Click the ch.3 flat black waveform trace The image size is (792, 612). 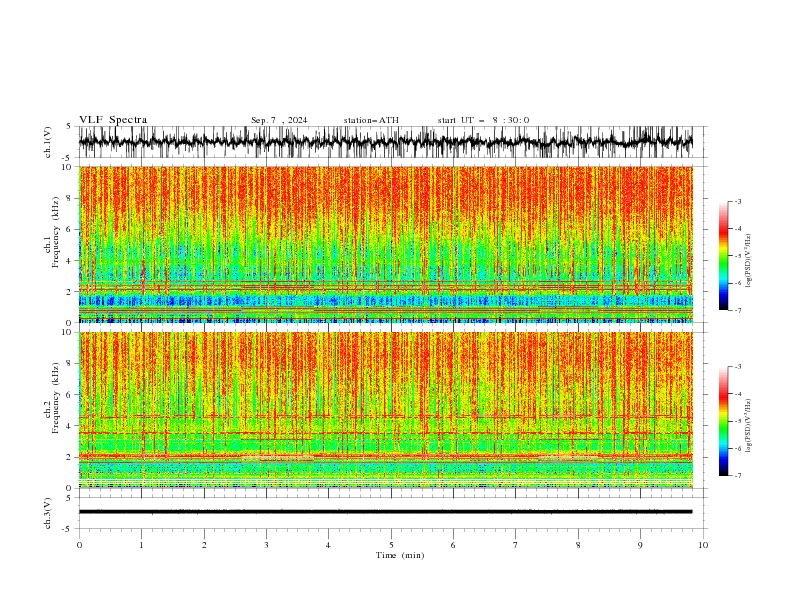coord(385,512)
